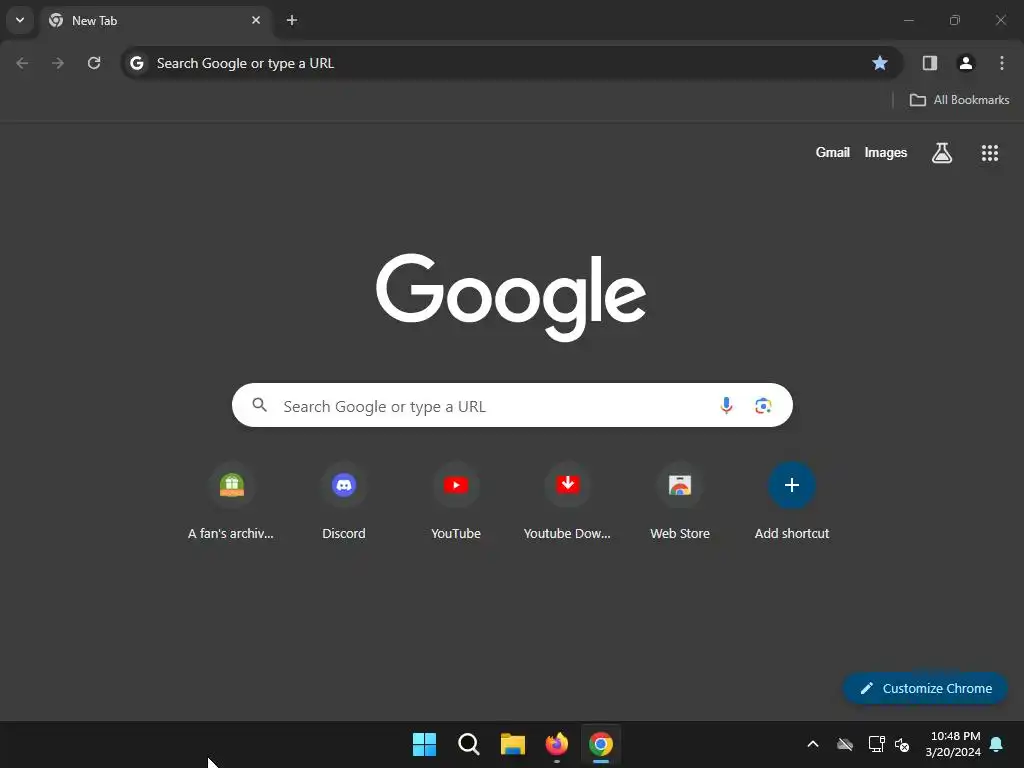Select the New Tab tab
The image size is (1024, 768).
pyautogui.click(x=156, y=20)
